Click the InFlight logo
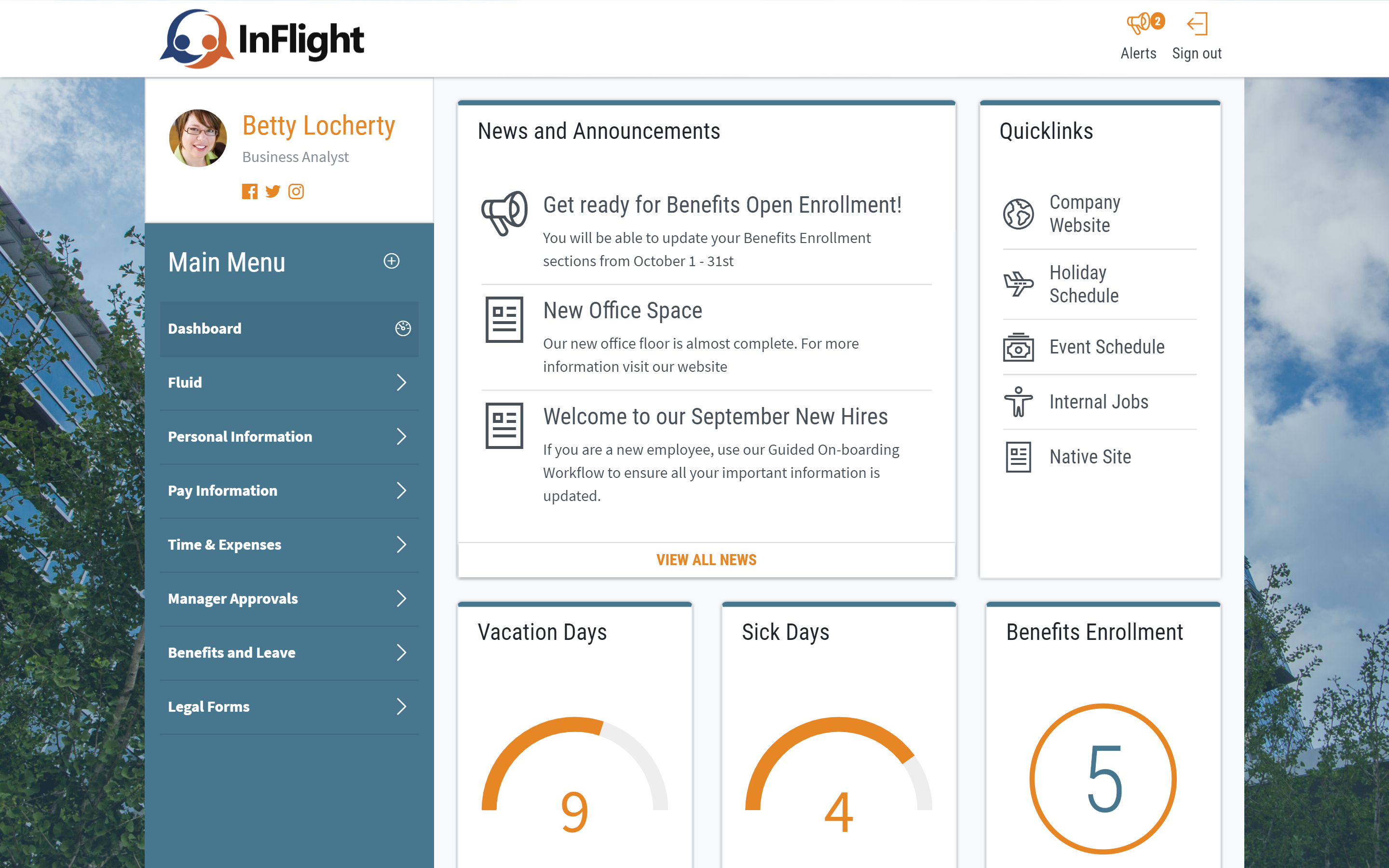 click(x=262, y=39)
